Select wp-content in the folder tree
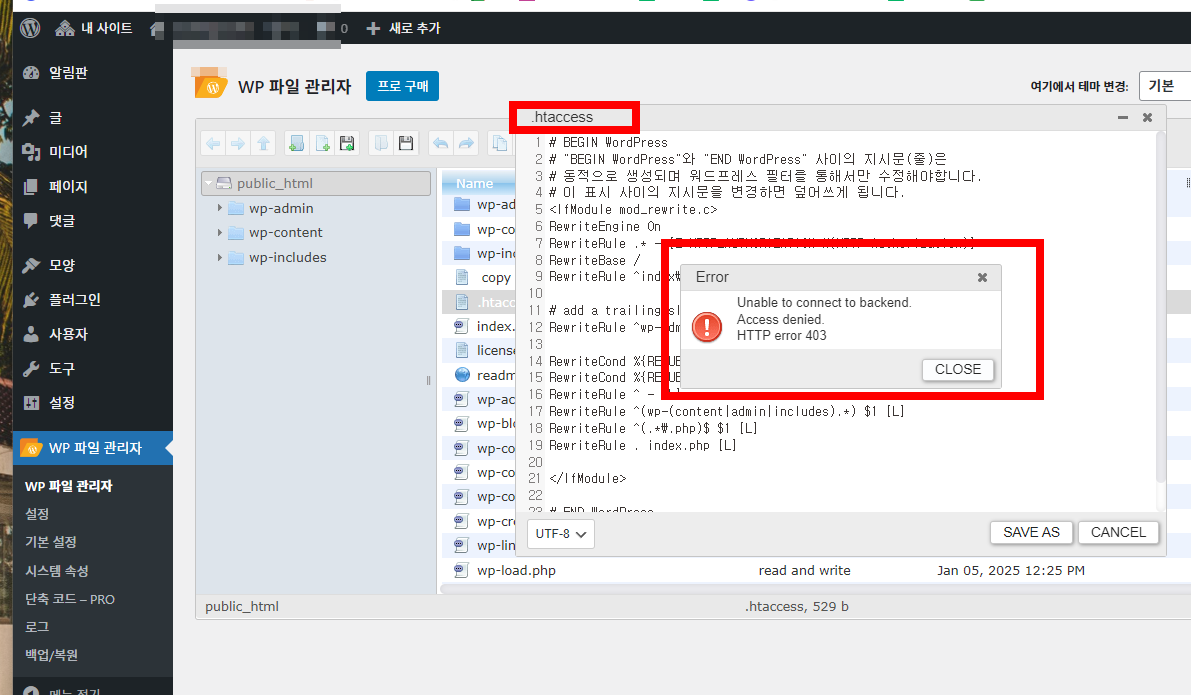The width and height of the screenshot is (1191, 695). click(x=286, y=232)
